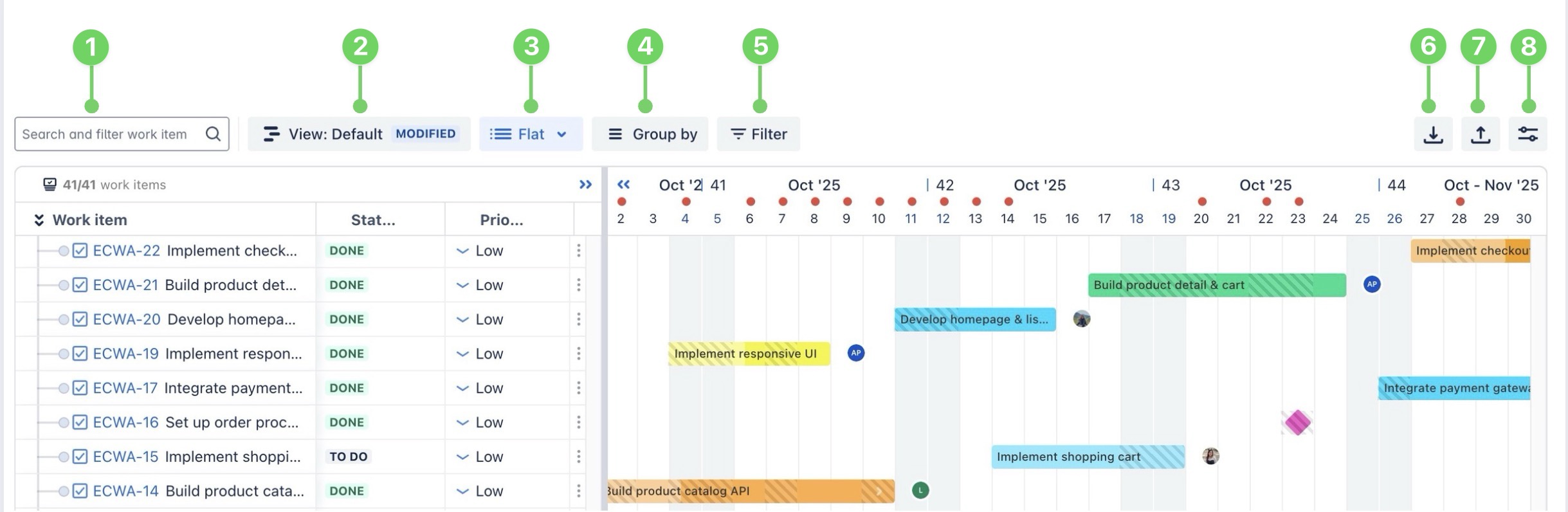Open the three-dot menu for ECWA-15
1568x512 pixels.
coord(579,457)
